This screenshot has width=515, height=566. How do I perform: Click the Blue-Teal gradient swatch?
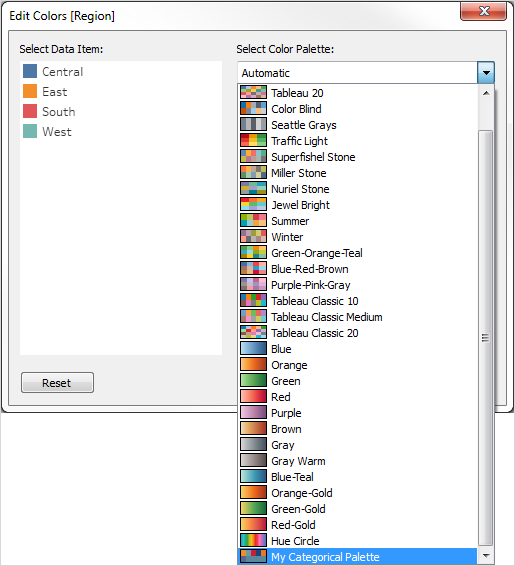tap(253, 477)
